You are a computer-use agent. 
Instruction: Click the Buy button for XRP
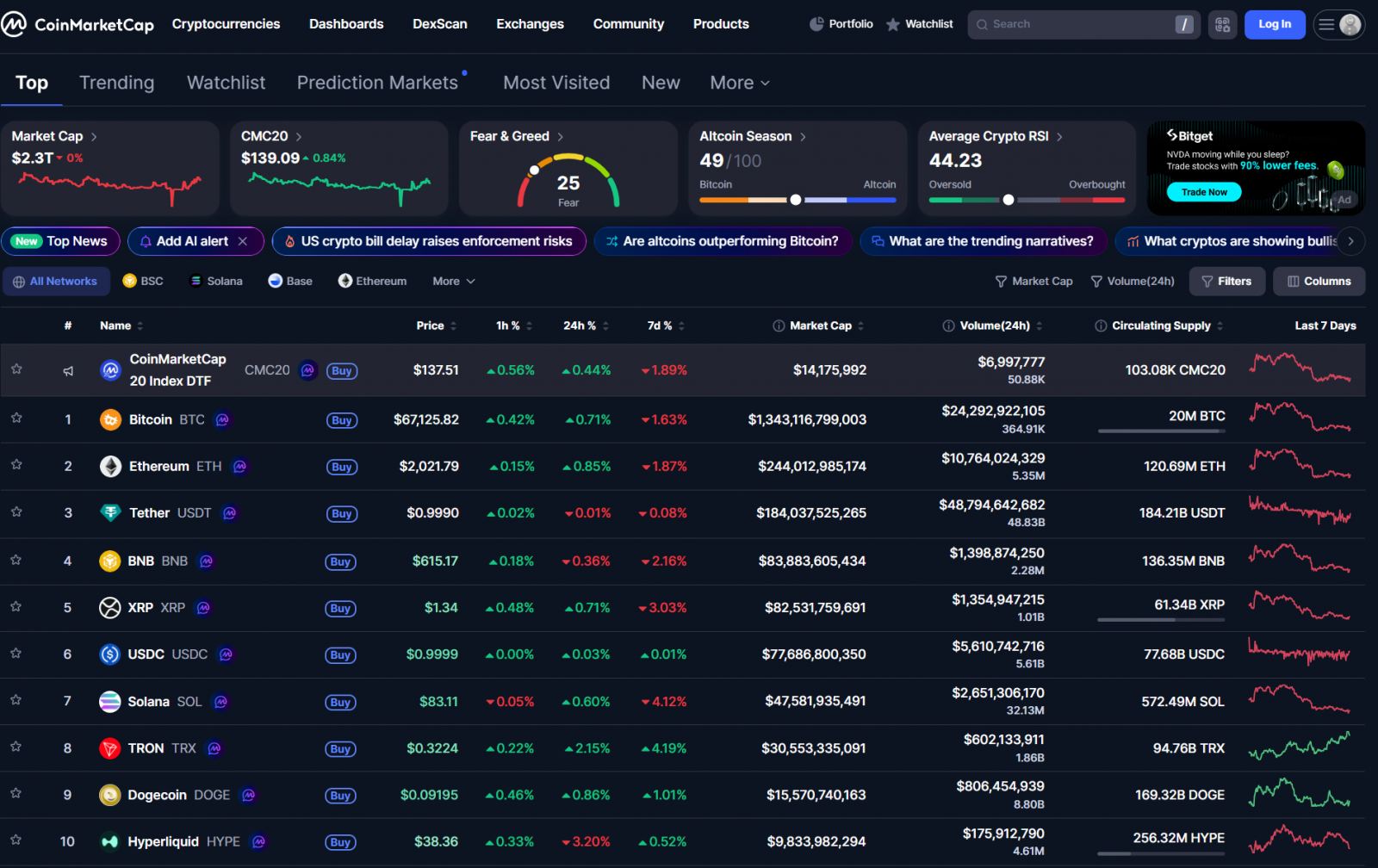click(x=340, y=608)
